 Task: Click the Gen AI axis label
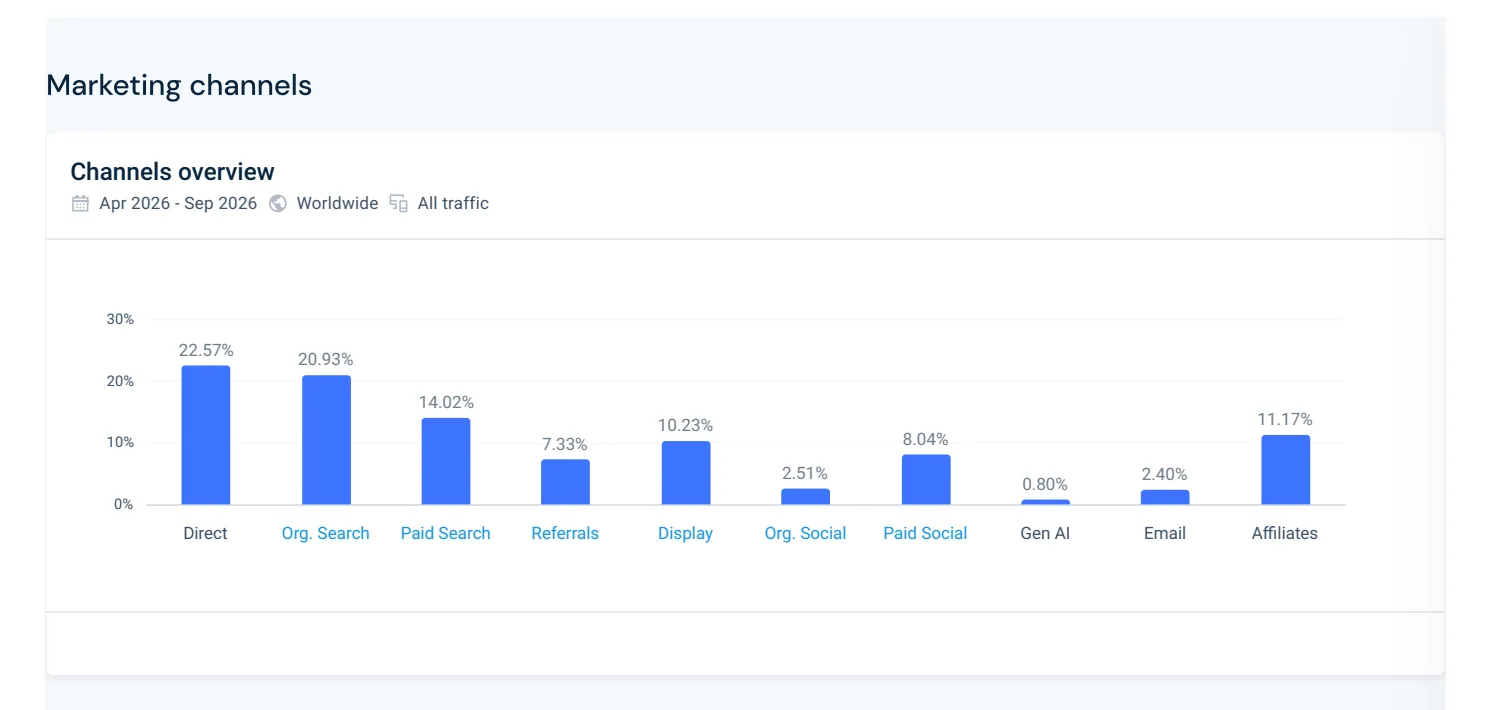click(1045, 533)
